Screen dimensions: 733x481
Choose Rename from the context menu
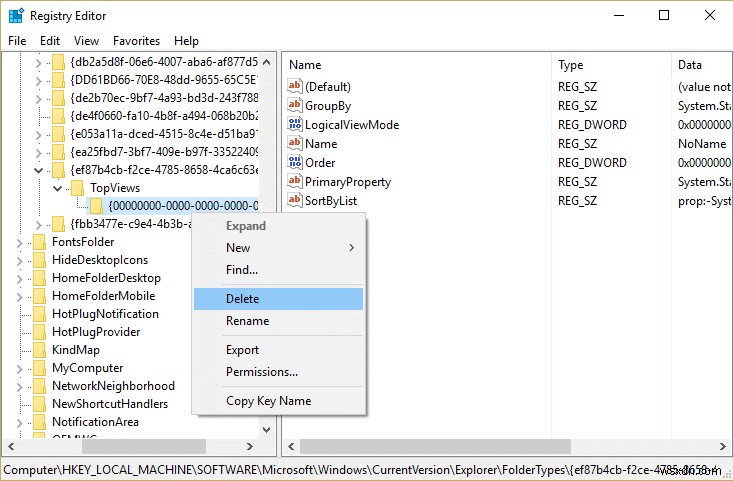click(278, 321)
